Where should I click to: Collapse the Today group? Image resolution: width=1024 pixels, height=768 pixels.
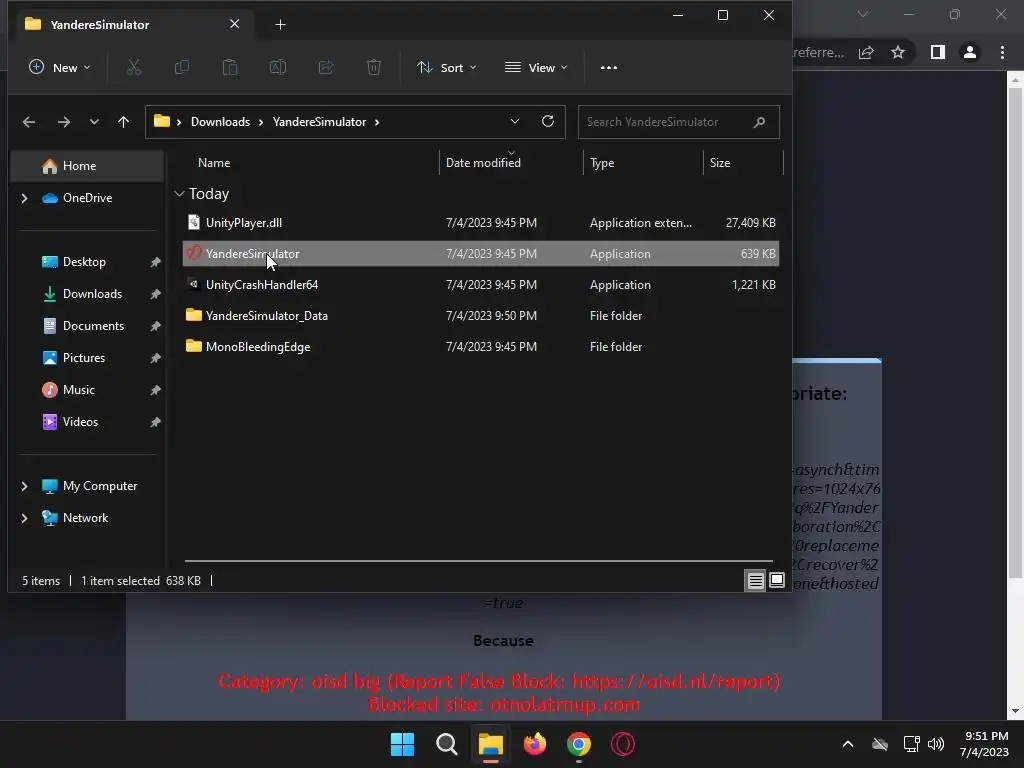[x=179, y=194]
